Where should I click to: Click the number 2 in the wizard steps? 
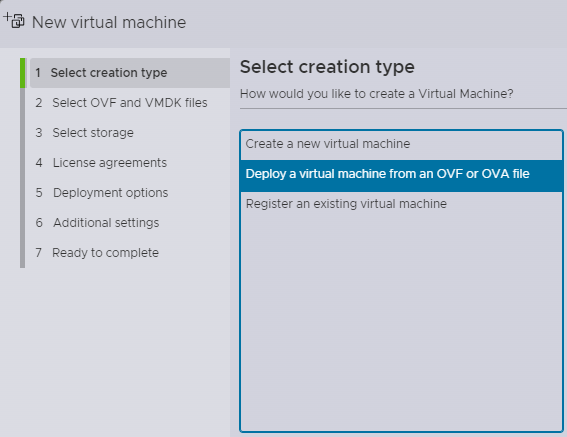click(39, 103)
